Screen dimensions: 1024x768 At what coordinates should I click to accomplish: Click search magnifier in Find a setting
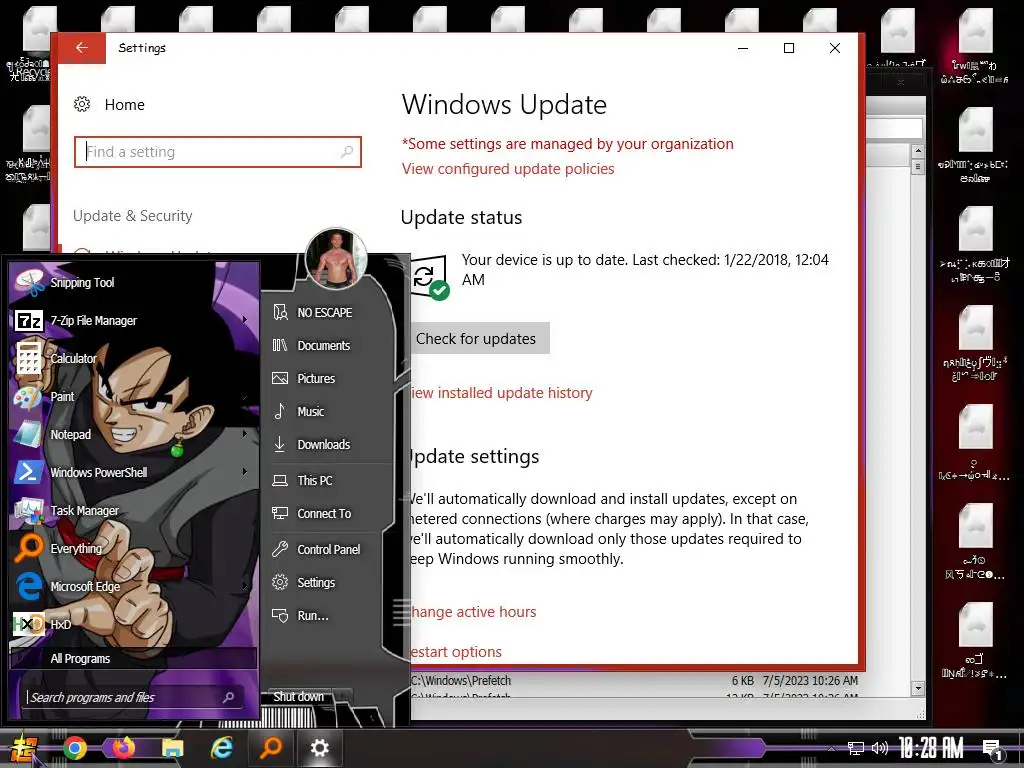click(347, 152)
